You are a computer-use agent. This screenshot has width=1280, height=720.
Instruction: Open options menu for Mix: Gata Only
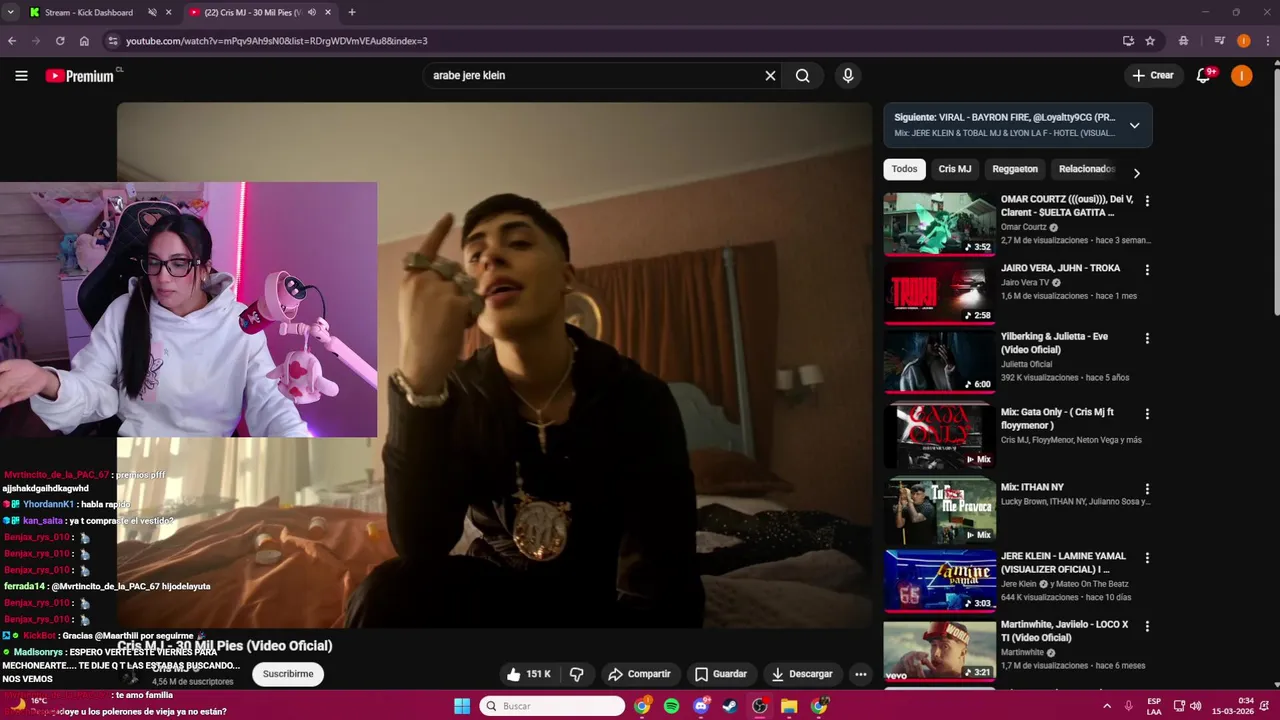[1147, 414]
